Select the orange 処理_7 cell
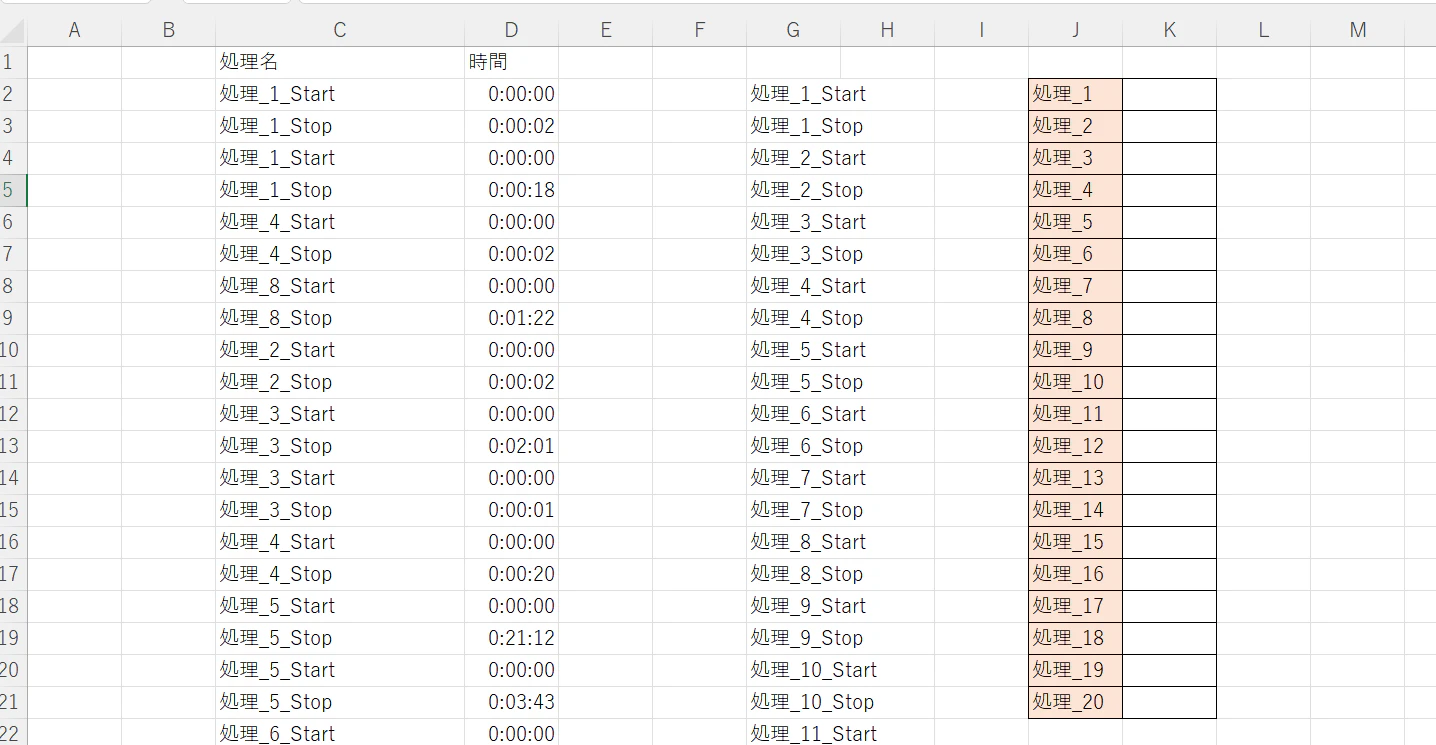Viewport: 1436px width, 745px height. [1075, 286]
